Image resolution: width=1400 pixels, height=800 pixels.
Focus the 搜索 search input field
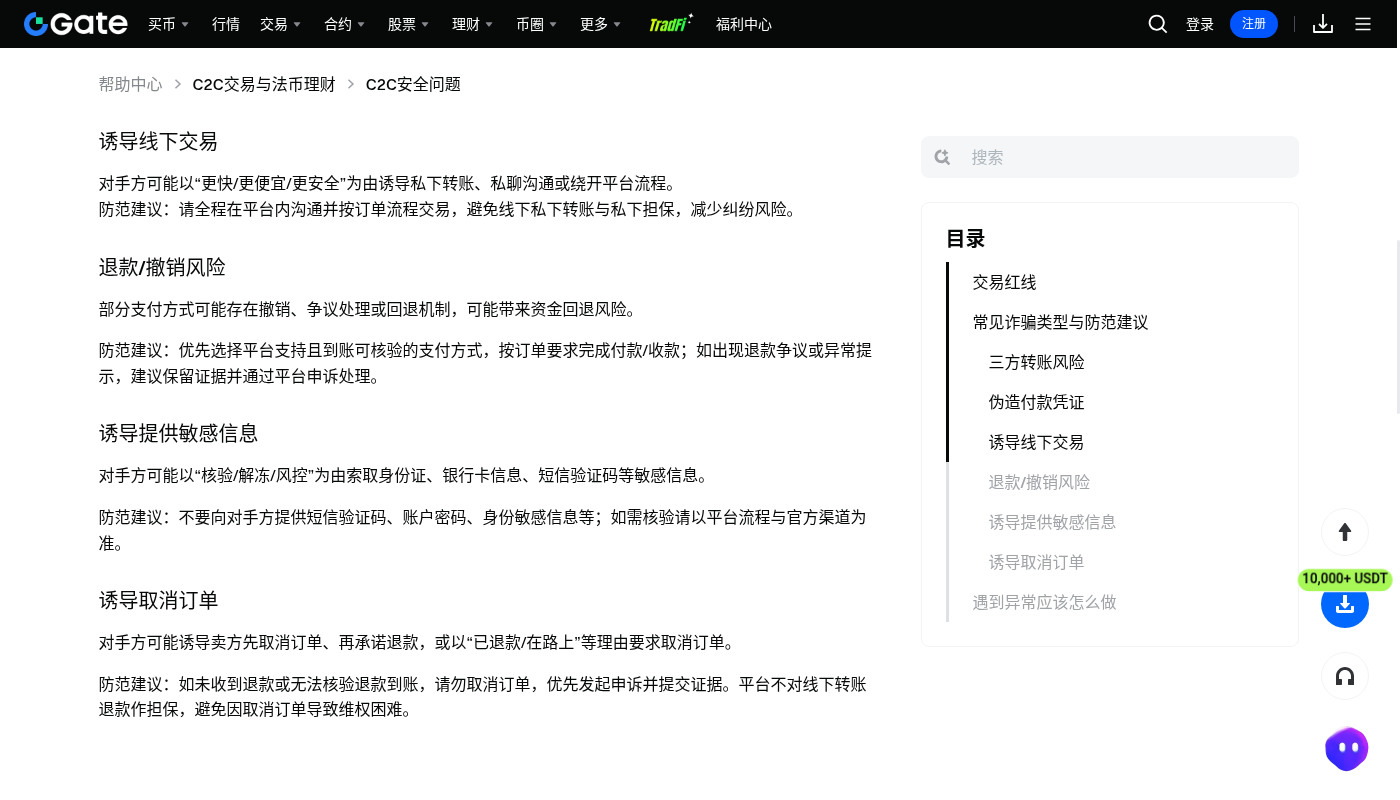[1110, 157]
